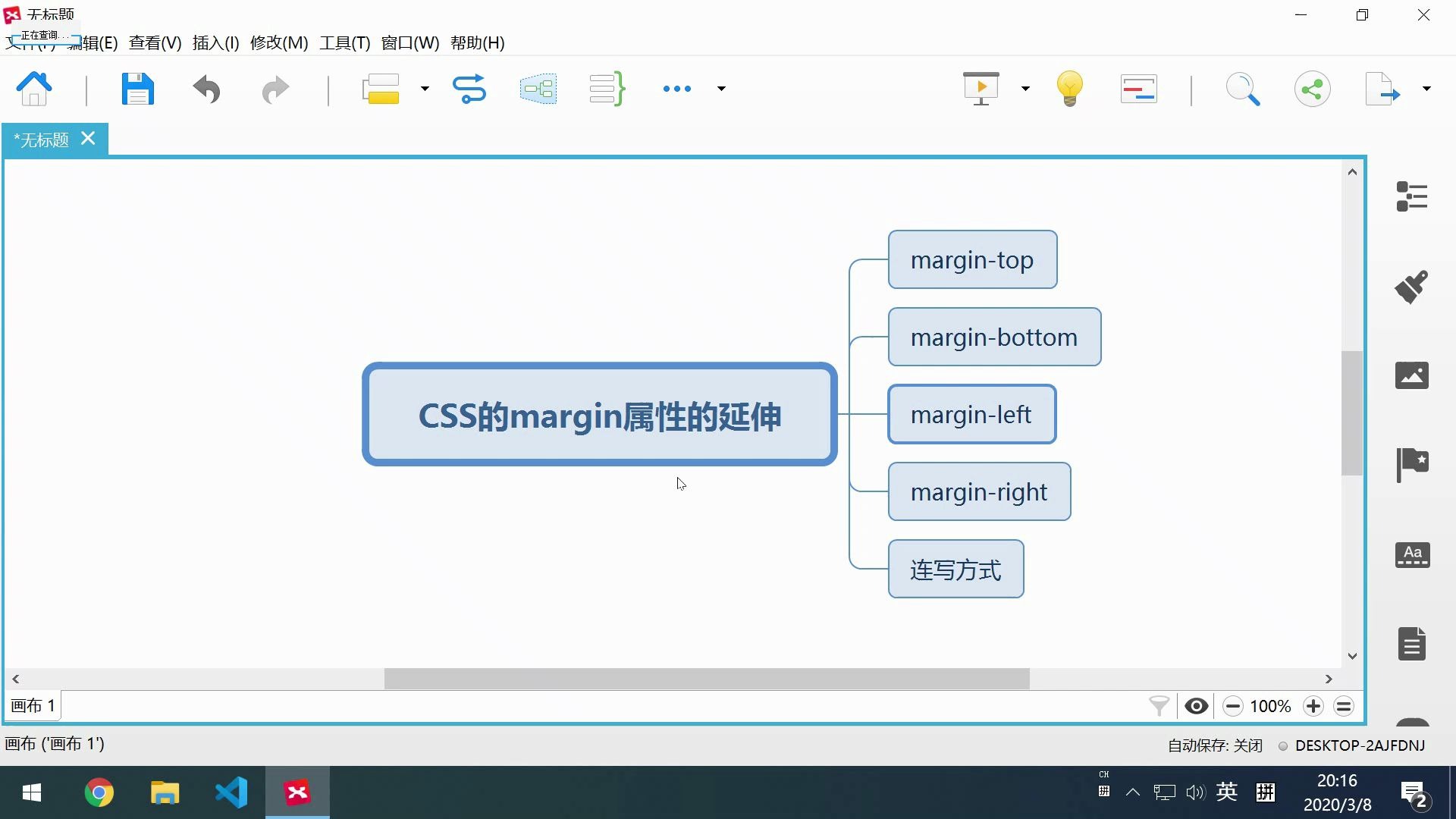Image resolution: width=1456 pixels, height=819 pixels.
Task: Insert a summary bracket
Action: tap(607, 89)
